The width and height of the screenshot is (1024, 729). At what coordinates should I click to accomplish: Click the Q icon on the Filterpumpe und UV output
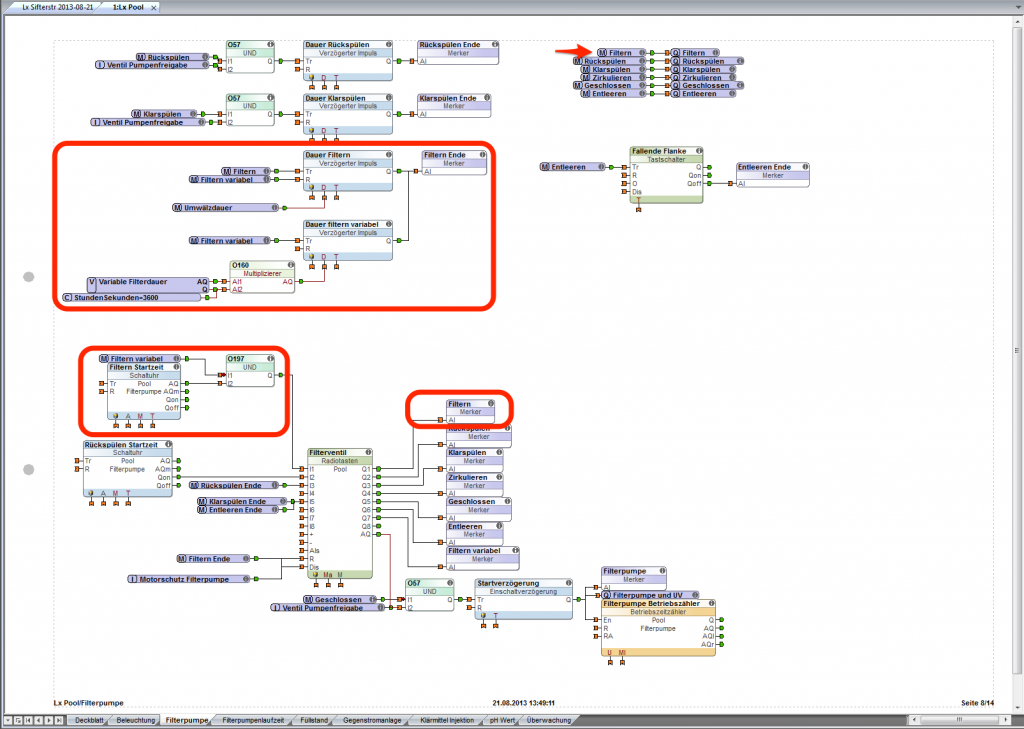pos(605,595)
